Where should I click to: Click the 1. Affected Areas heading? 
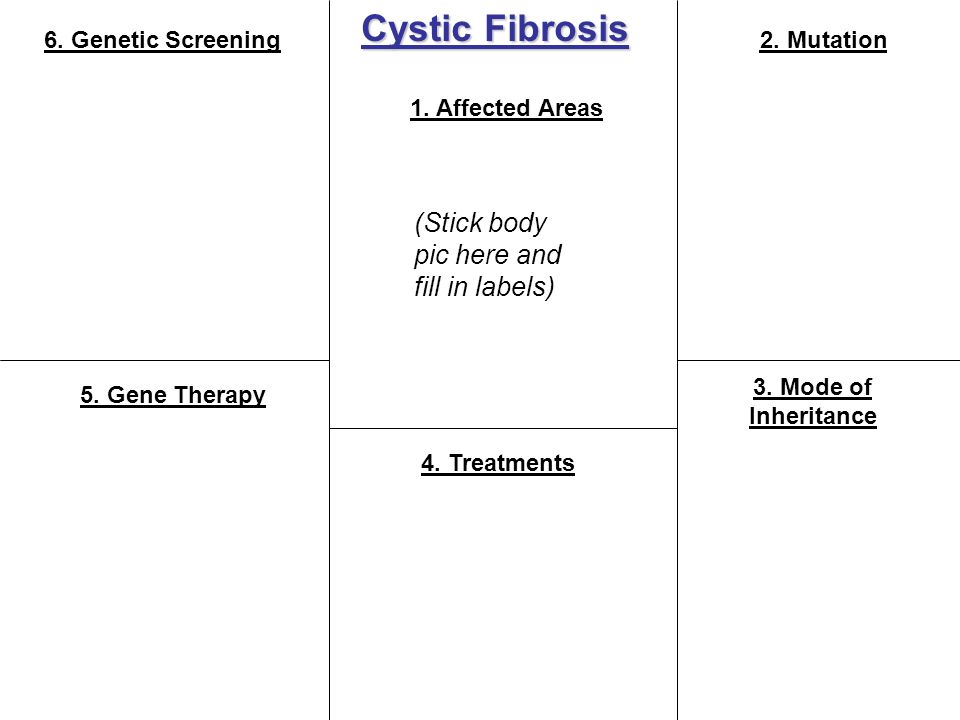click(x=506, y=108)
